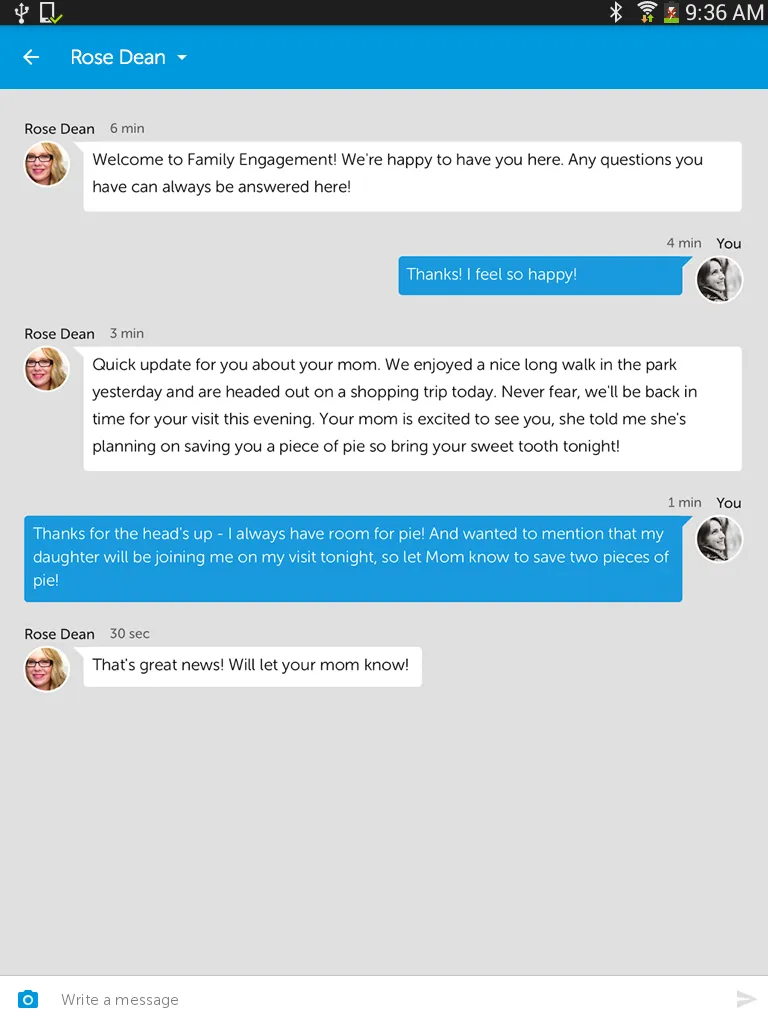This screenshot has width=768, height=1024.
Task: Tap the '30 sec' timestamp label
Action: tap(129, 633)
